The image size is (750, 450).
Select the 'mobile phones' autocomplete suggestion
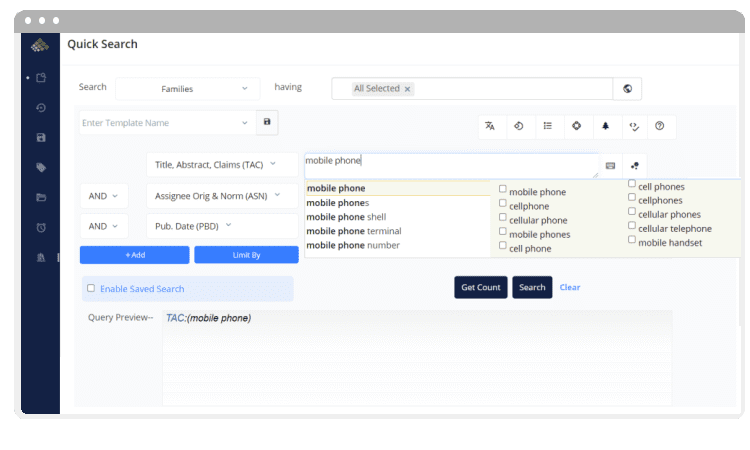click(398, 203)
